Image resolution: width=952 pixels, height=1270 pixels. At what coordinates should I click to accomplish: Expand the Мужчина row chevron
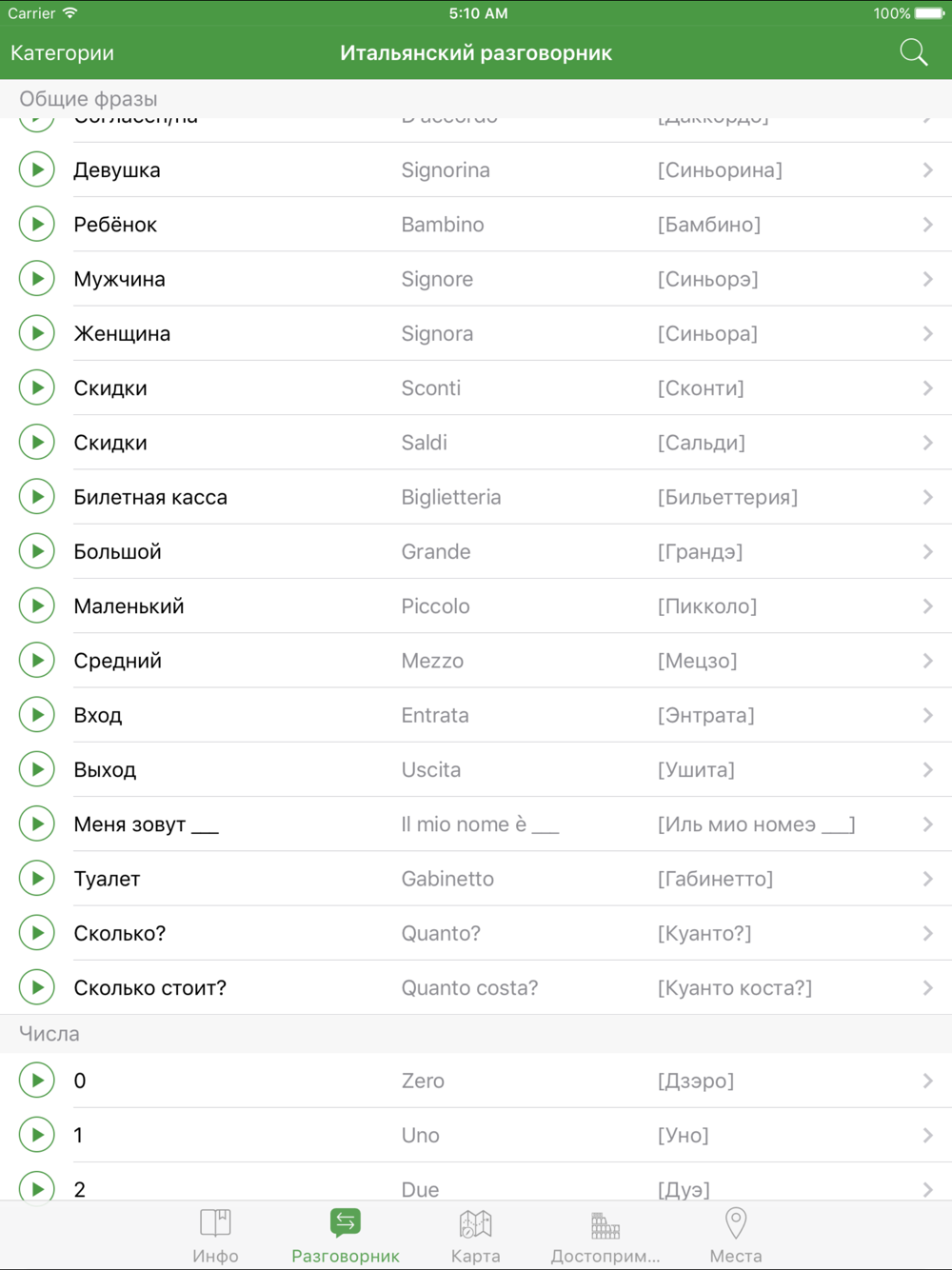point(927,279)
